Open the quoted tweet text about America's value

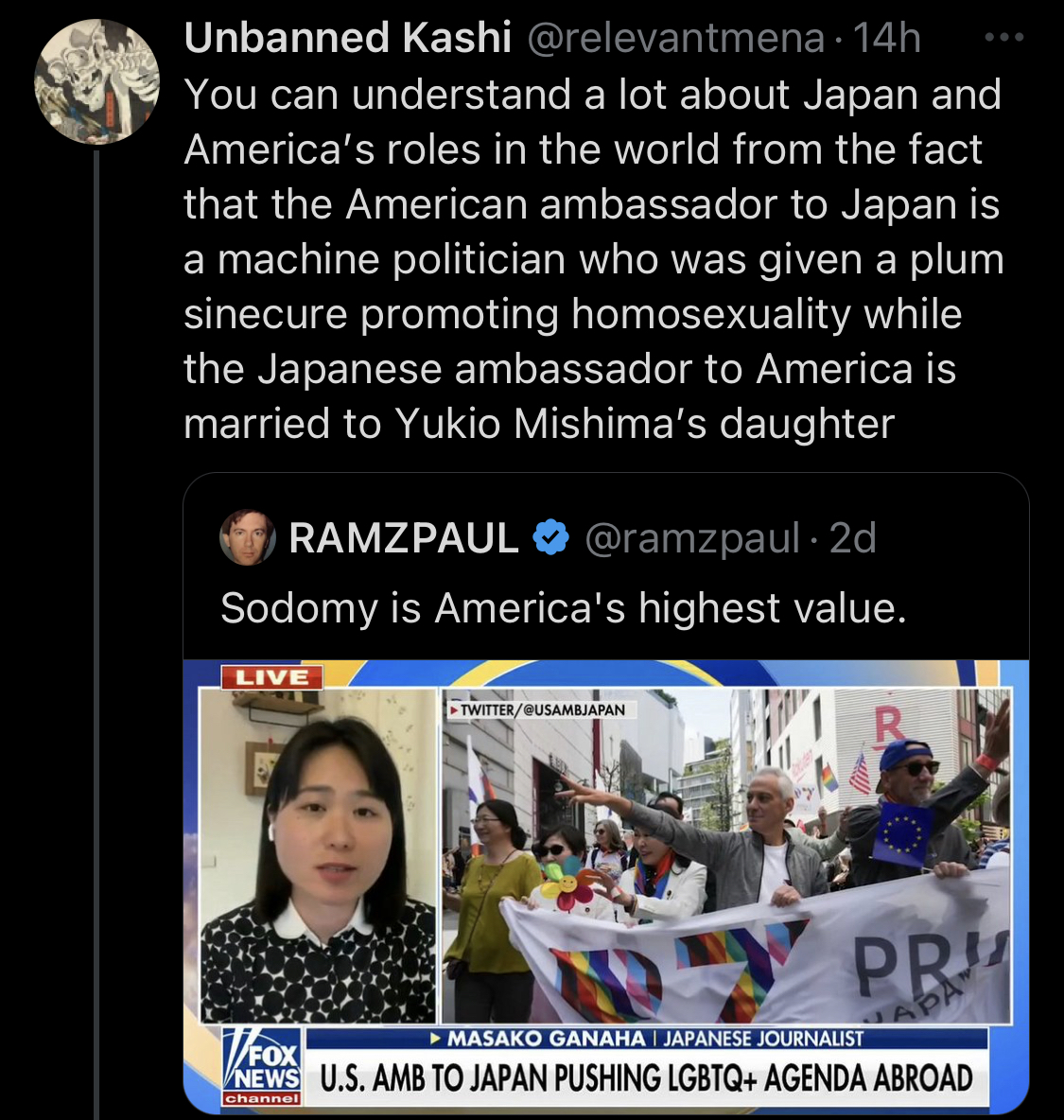[x=564, y=608]
